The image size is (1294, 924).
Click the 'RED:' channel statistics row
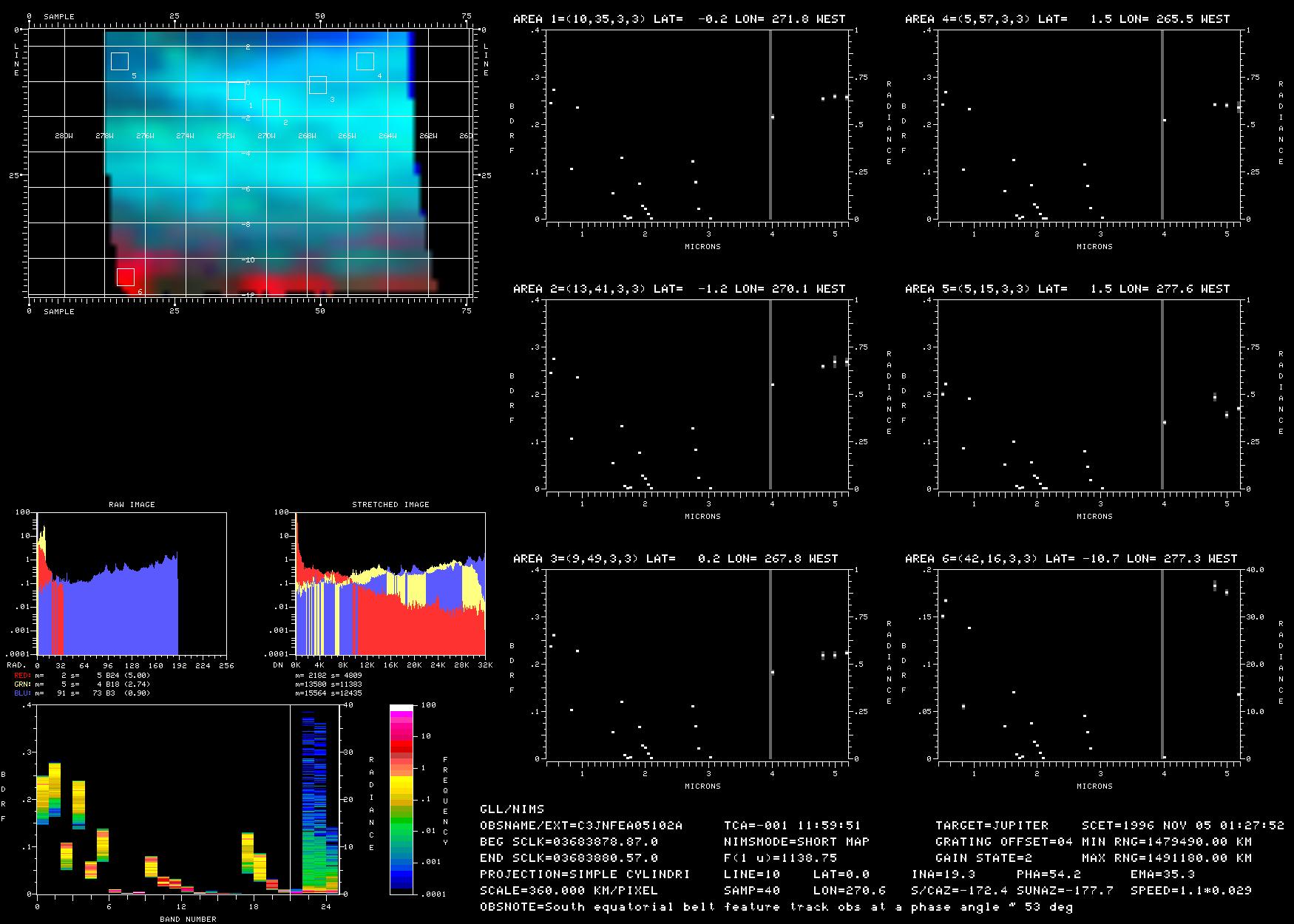pyautogui.click(x=82, y=676)
